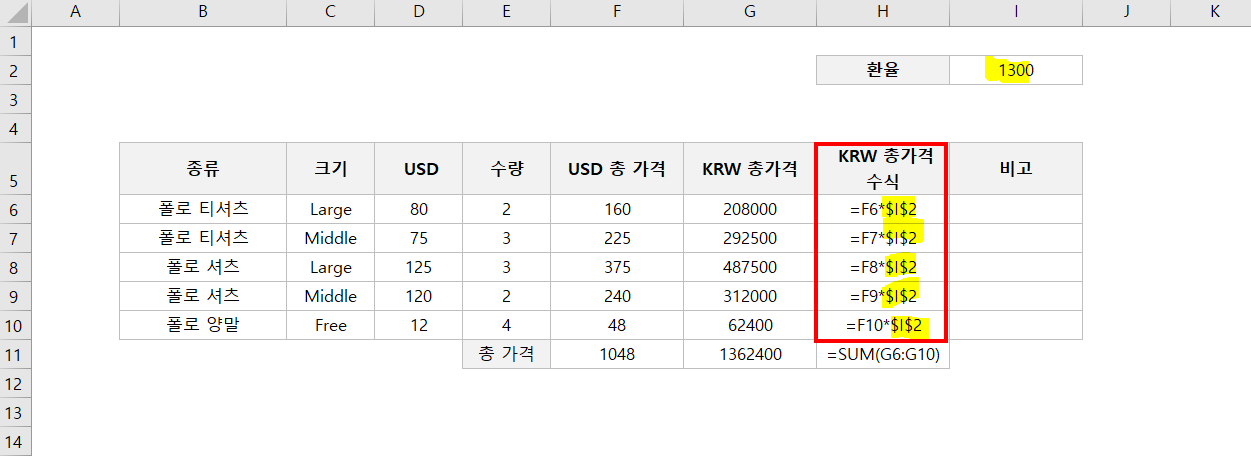Click the Free size cell
This screenshot has width=1251, height=456.
point(331,325)
